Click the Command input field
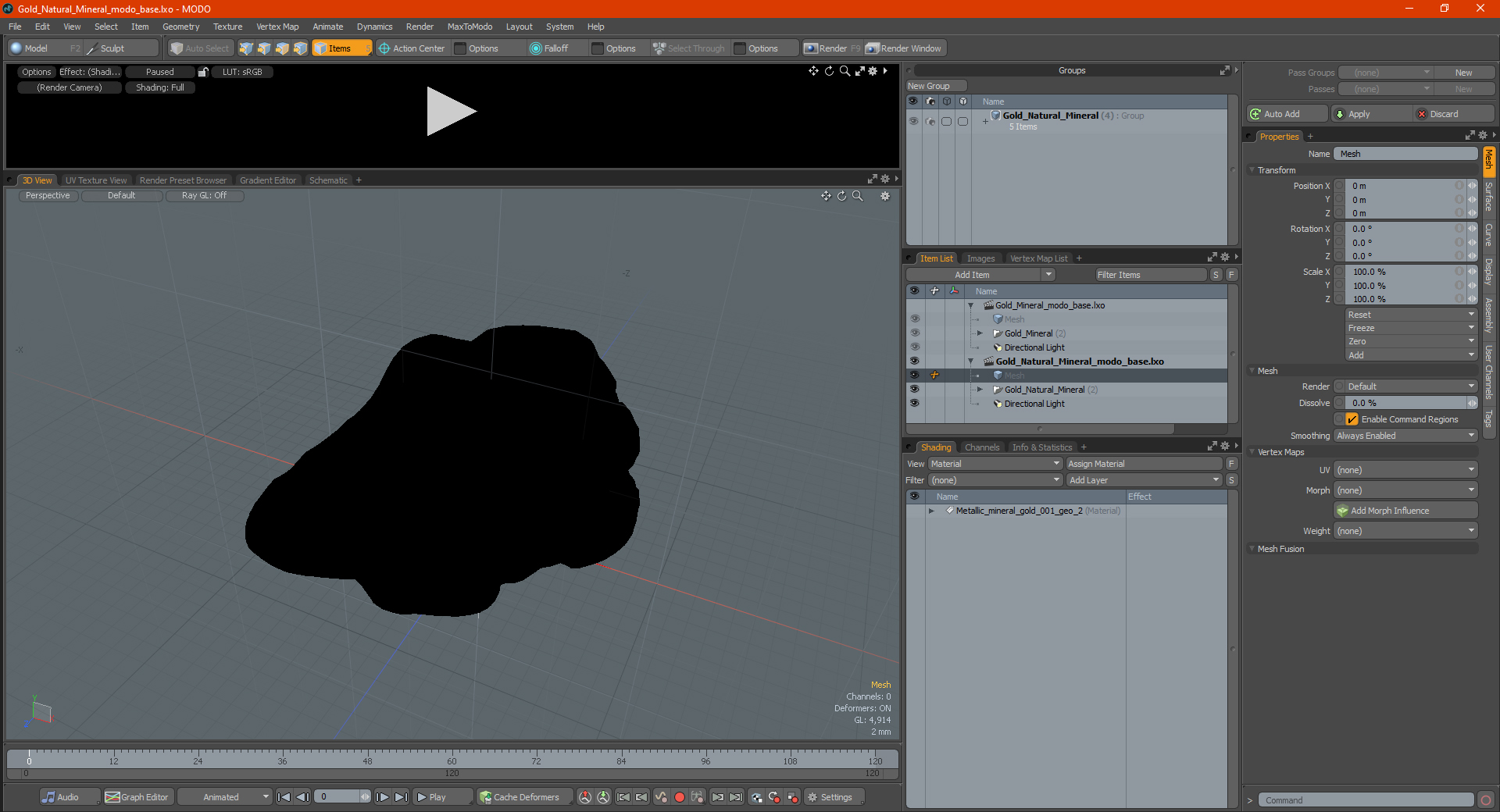Viewport: 1500px width, 812px height. [x=1366, y=800]
